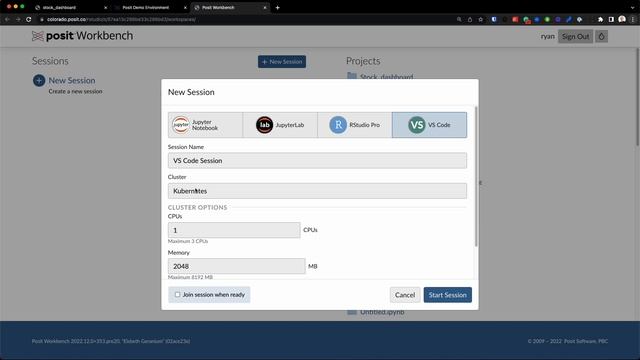Switch to Posit Demo Environment browser tab
The width and height of the screenshot is (640, 360).
click(x=150, y=7)
